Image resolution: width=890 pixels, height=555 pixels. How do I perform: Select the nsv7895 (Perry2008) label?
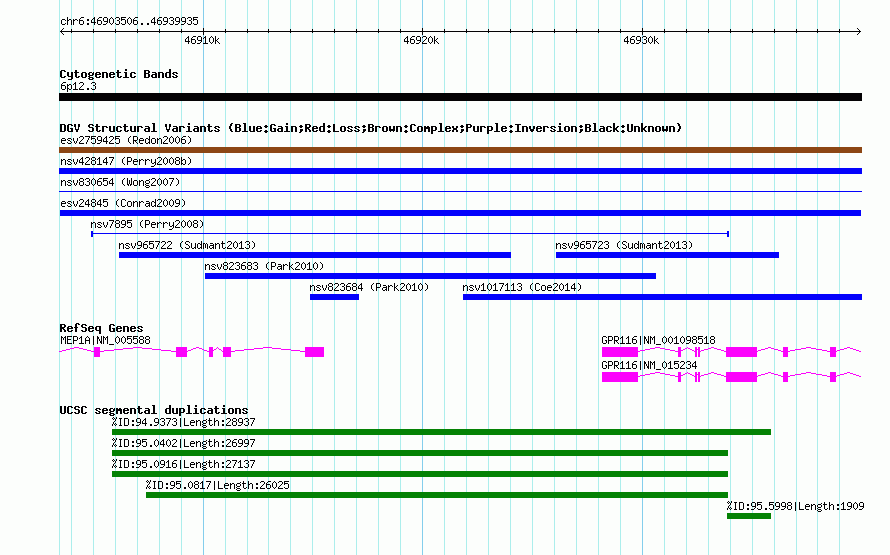coord(147,224)
